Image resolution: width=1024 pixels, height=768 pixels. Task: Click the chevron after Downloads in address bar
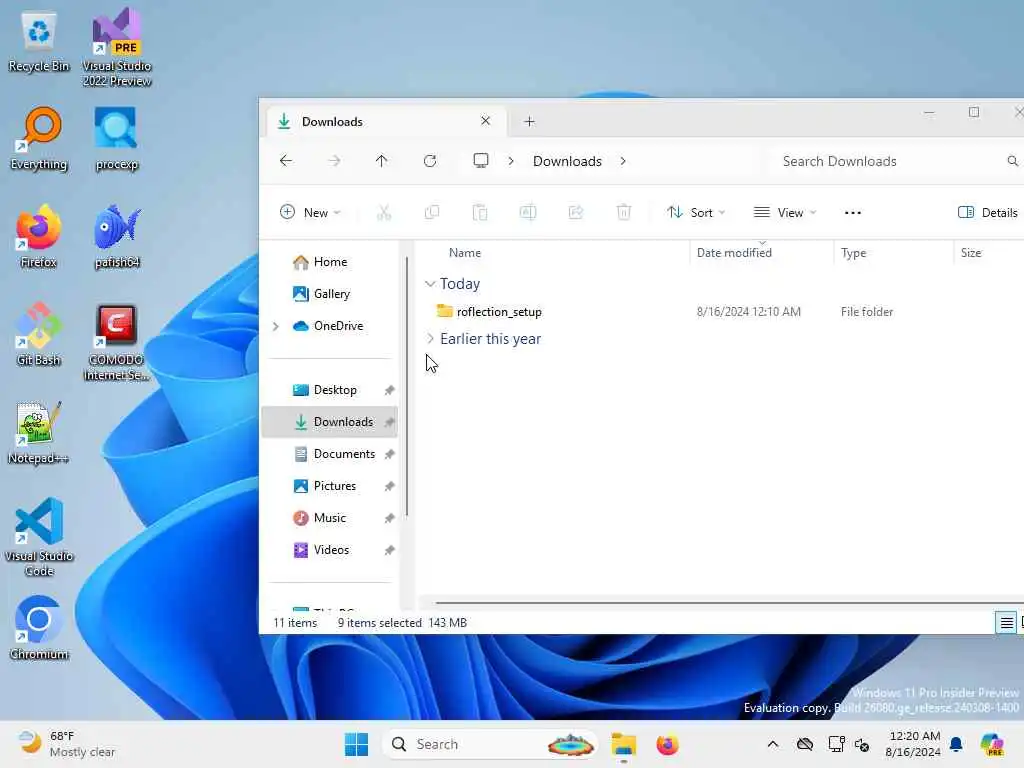pos(622,161)
